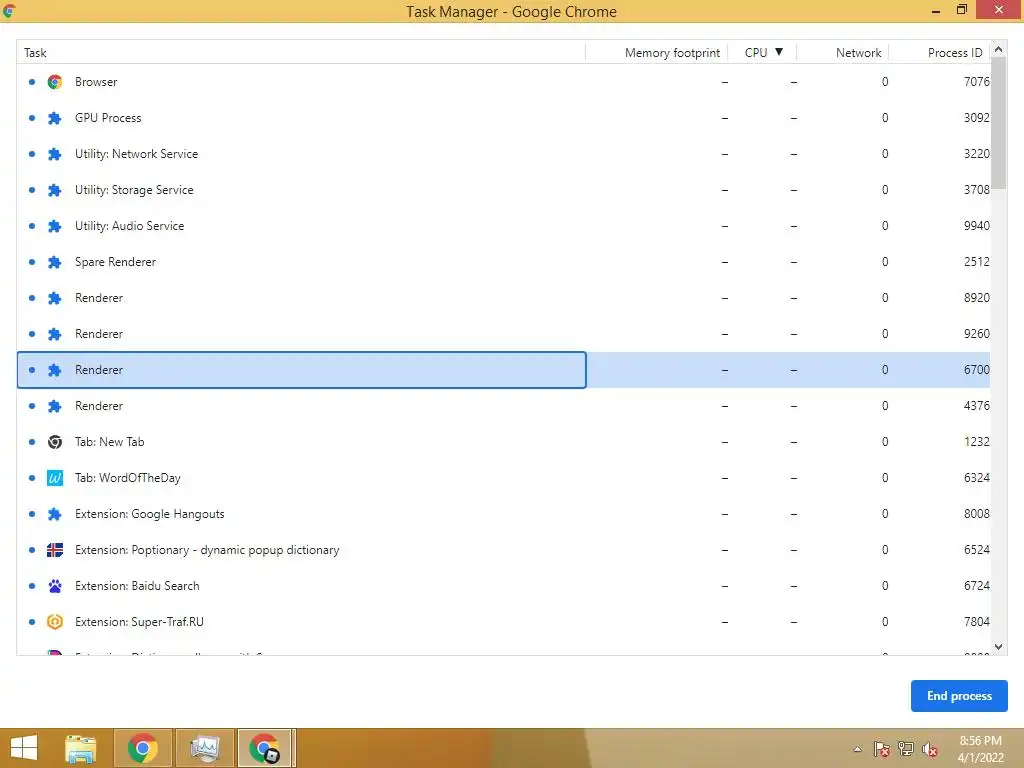Click puzzle icon of Utility: Network Service

tap(55, 154)
